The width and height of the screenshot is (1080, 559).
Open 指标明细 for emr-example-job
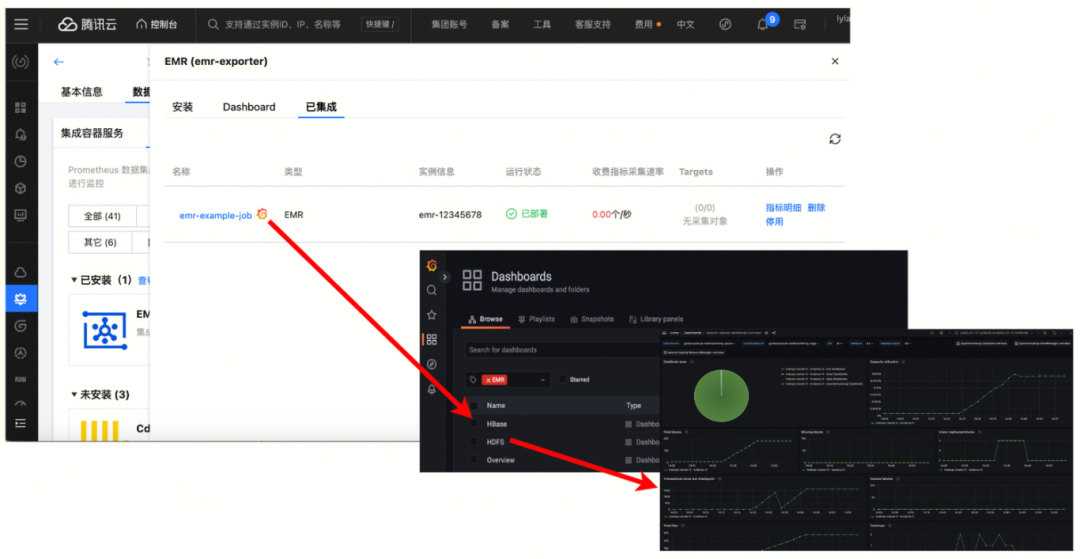pyautogui.click(x=783, y=207)
